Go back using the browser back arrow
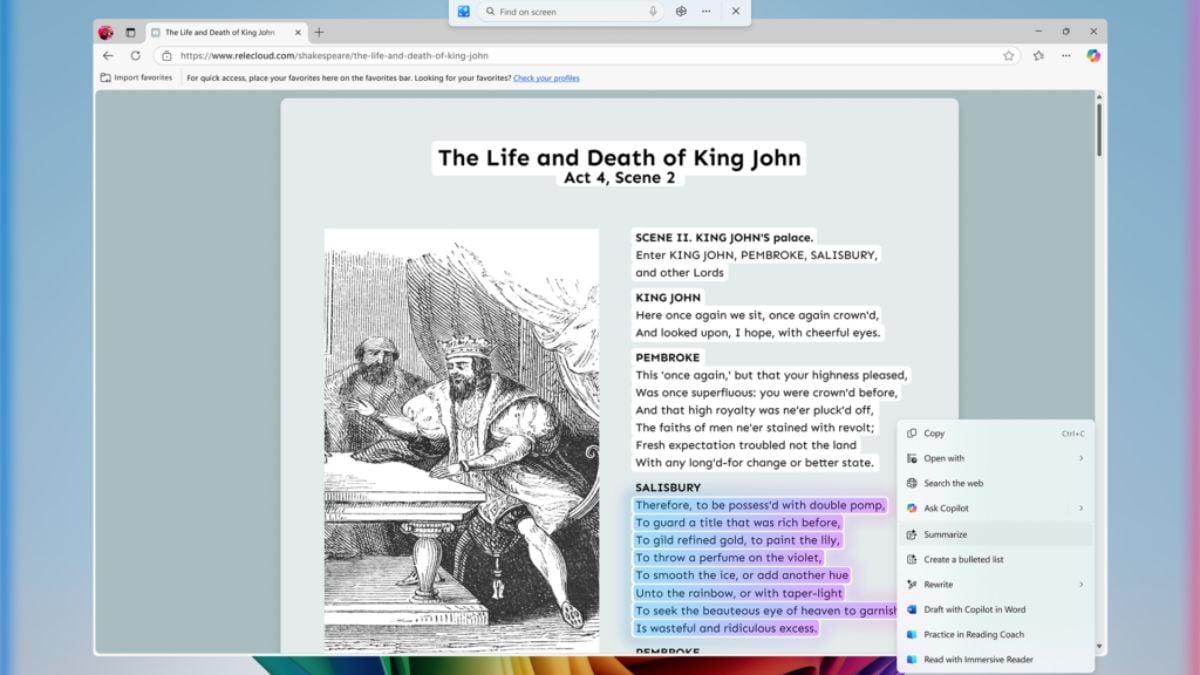 [108, 56]
